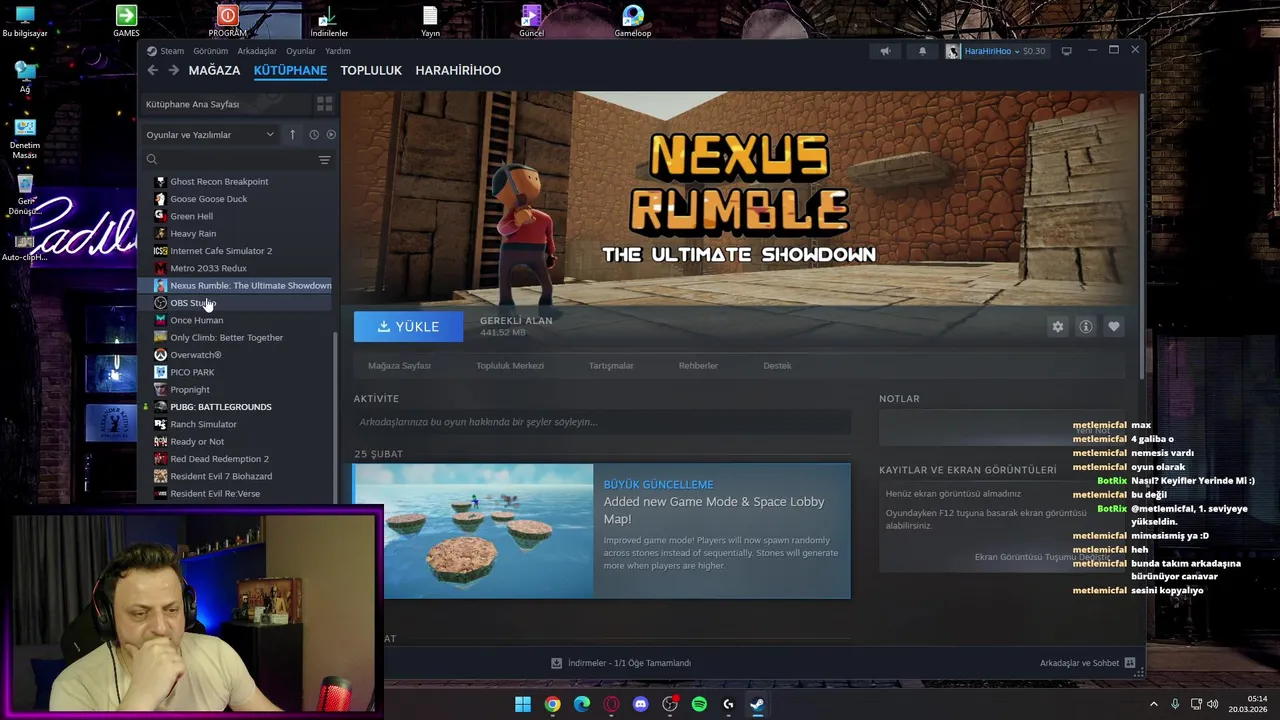Open Denetim Masası desktop icon

click(x=25, y=139)
